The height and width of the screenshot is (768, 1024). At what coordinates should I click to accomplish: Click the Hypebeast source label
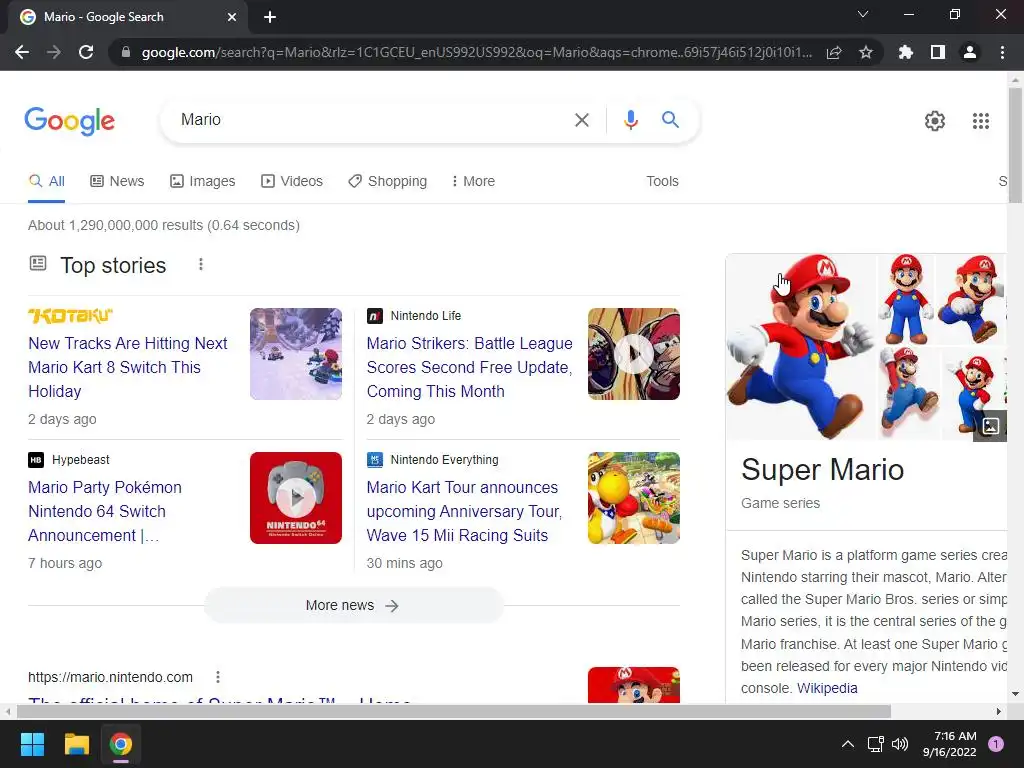81,460
